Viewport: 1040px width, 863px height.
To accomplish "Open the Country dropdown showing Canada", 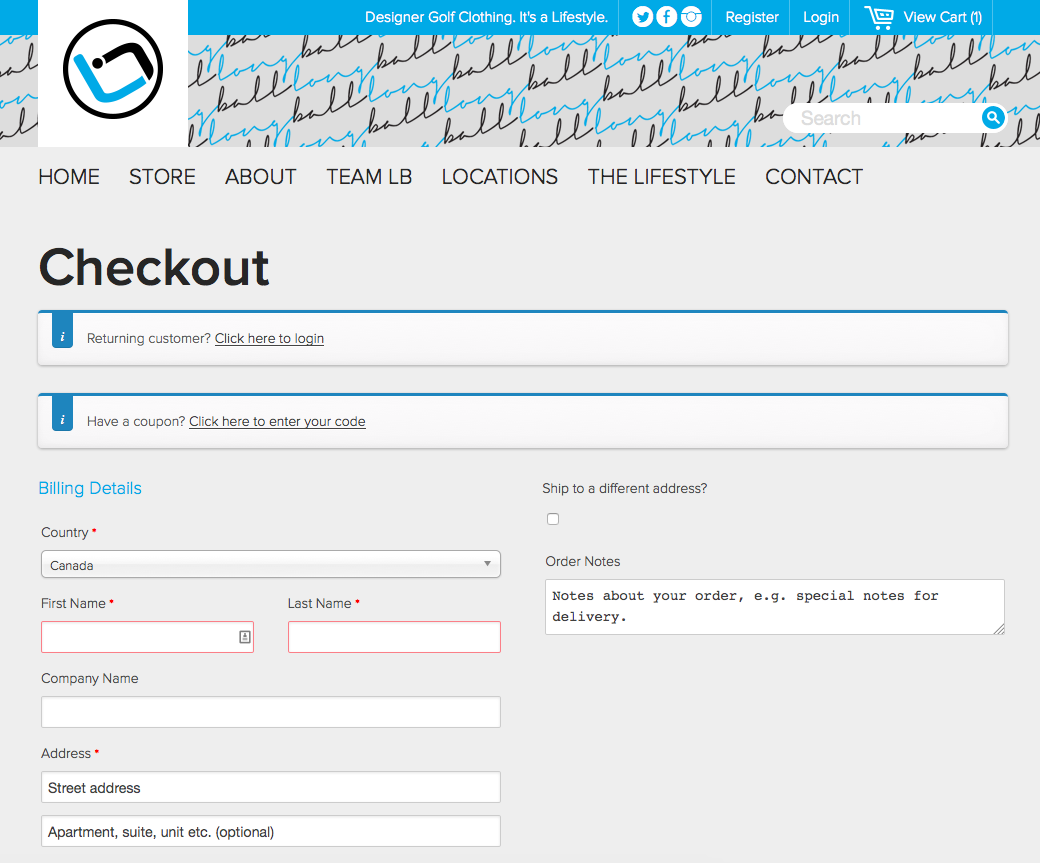I will (270, 564).
